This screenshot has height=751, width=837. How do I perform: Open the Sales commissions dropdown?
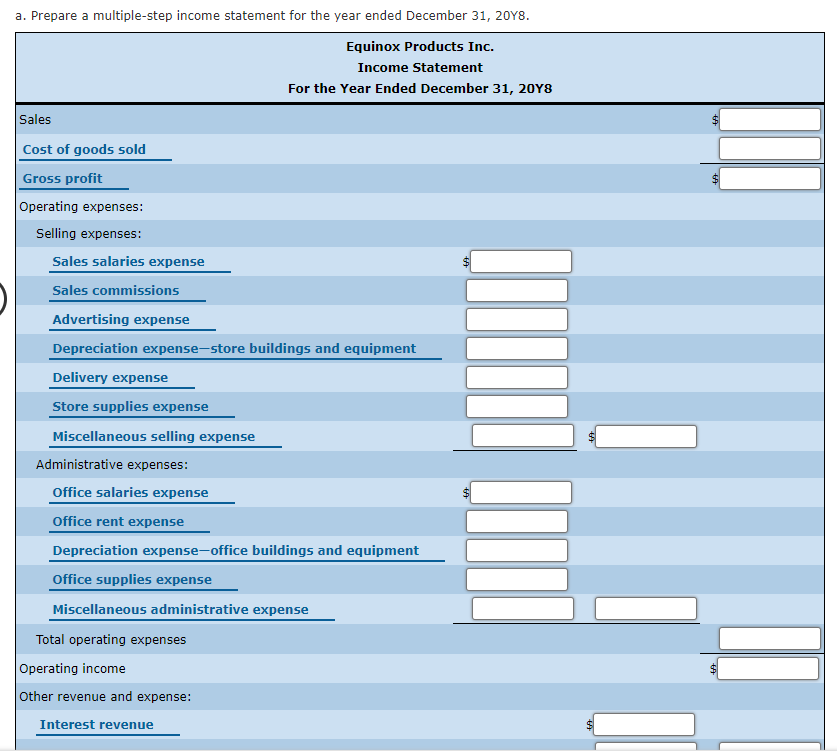[127, 291]
